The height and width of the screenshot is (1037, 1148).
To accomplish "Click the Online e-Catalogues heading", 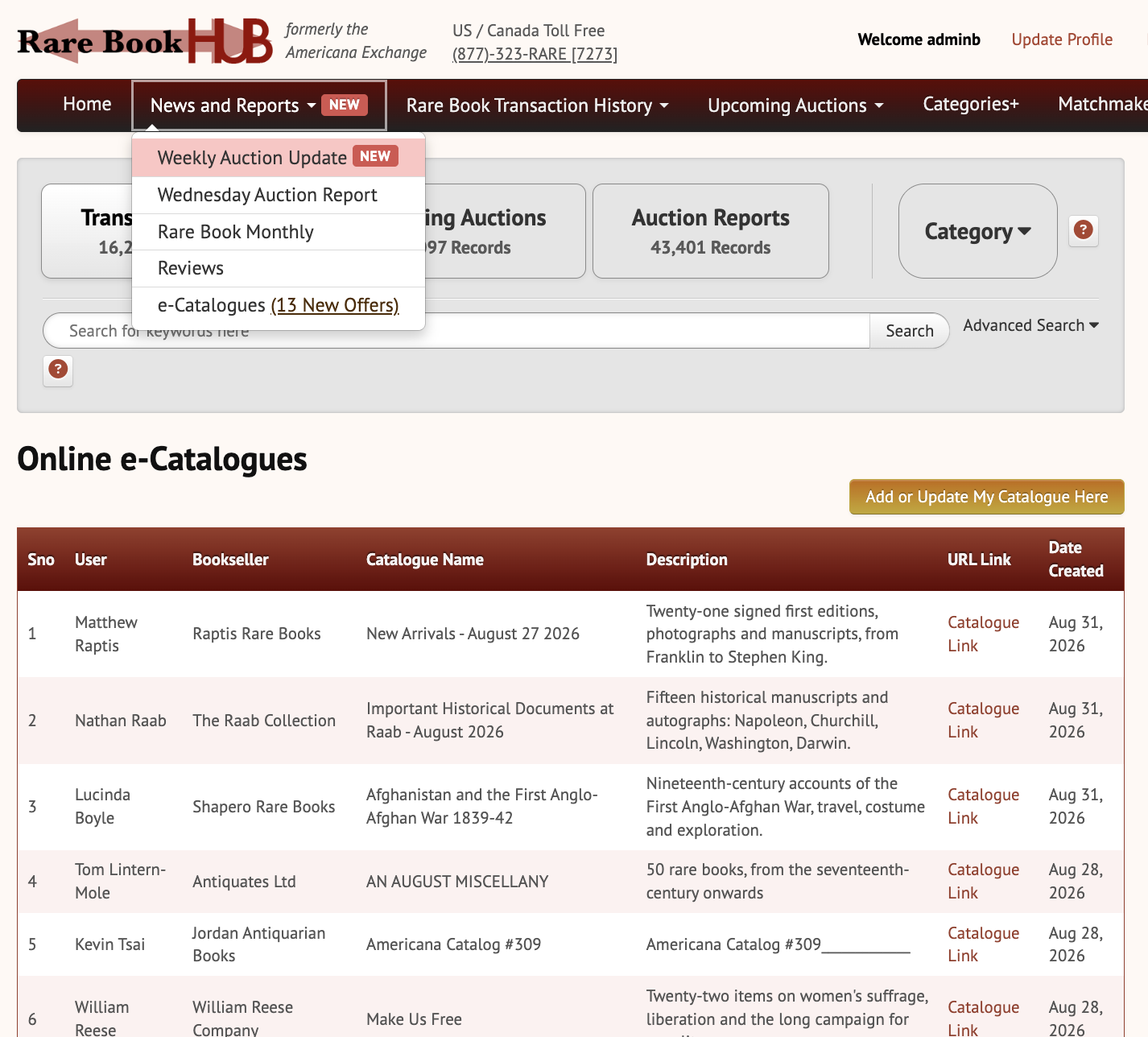I will coord(162,459).
